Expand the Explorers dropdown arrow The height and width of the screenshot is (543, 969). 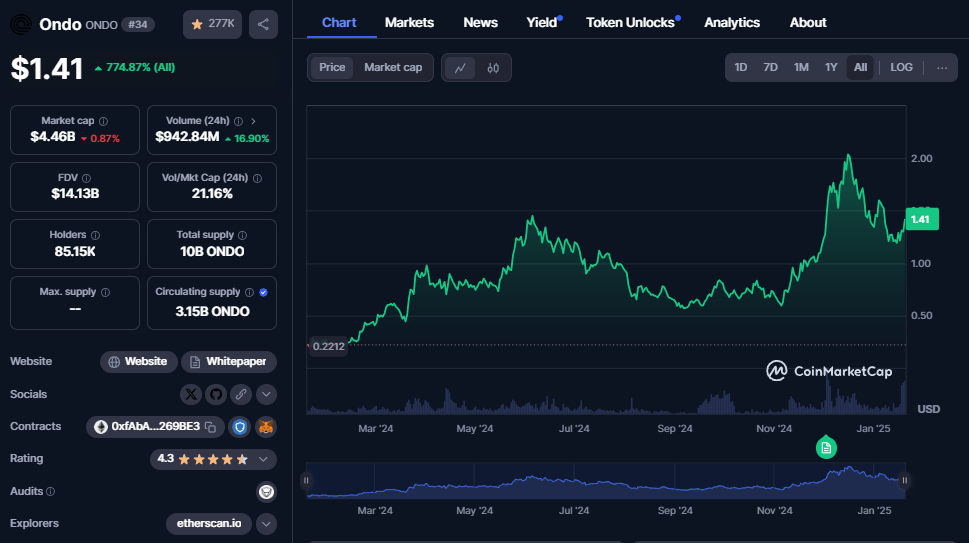click(x=266, y=523)
